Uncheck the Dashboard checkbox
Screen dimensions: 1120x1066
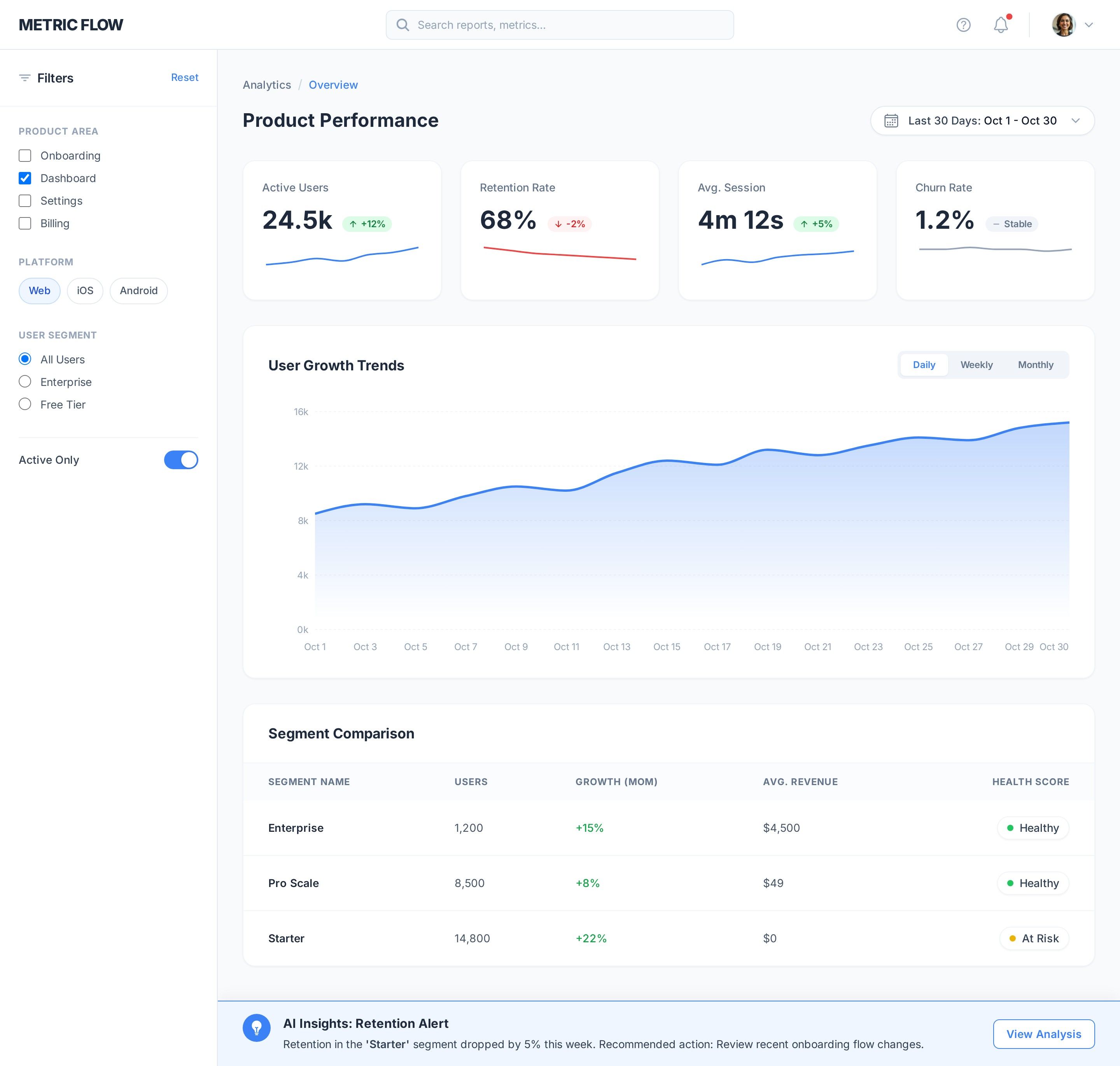click(25, 179)
